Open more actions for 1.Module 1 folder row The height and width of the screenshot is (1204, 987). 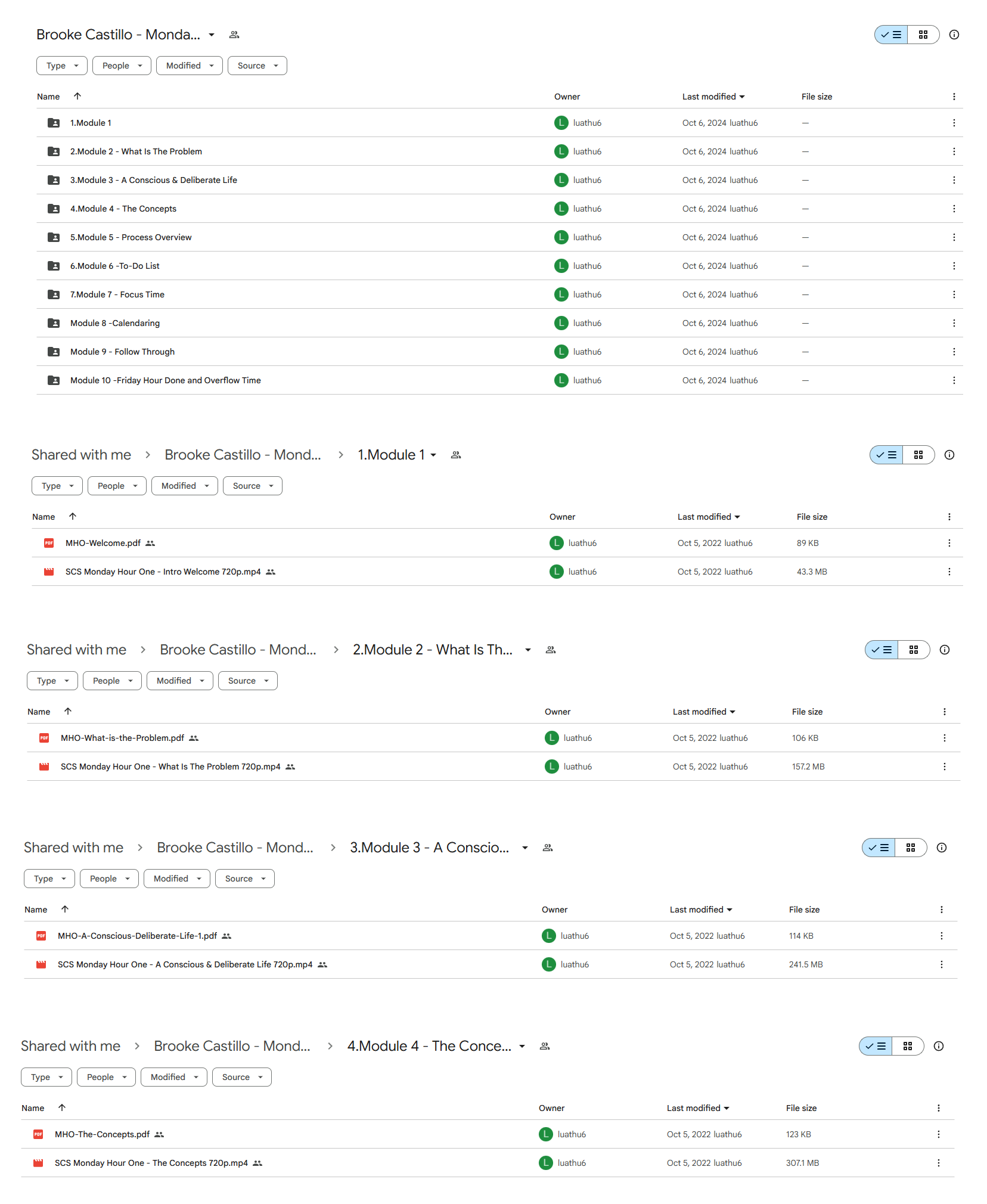point(954,123)
